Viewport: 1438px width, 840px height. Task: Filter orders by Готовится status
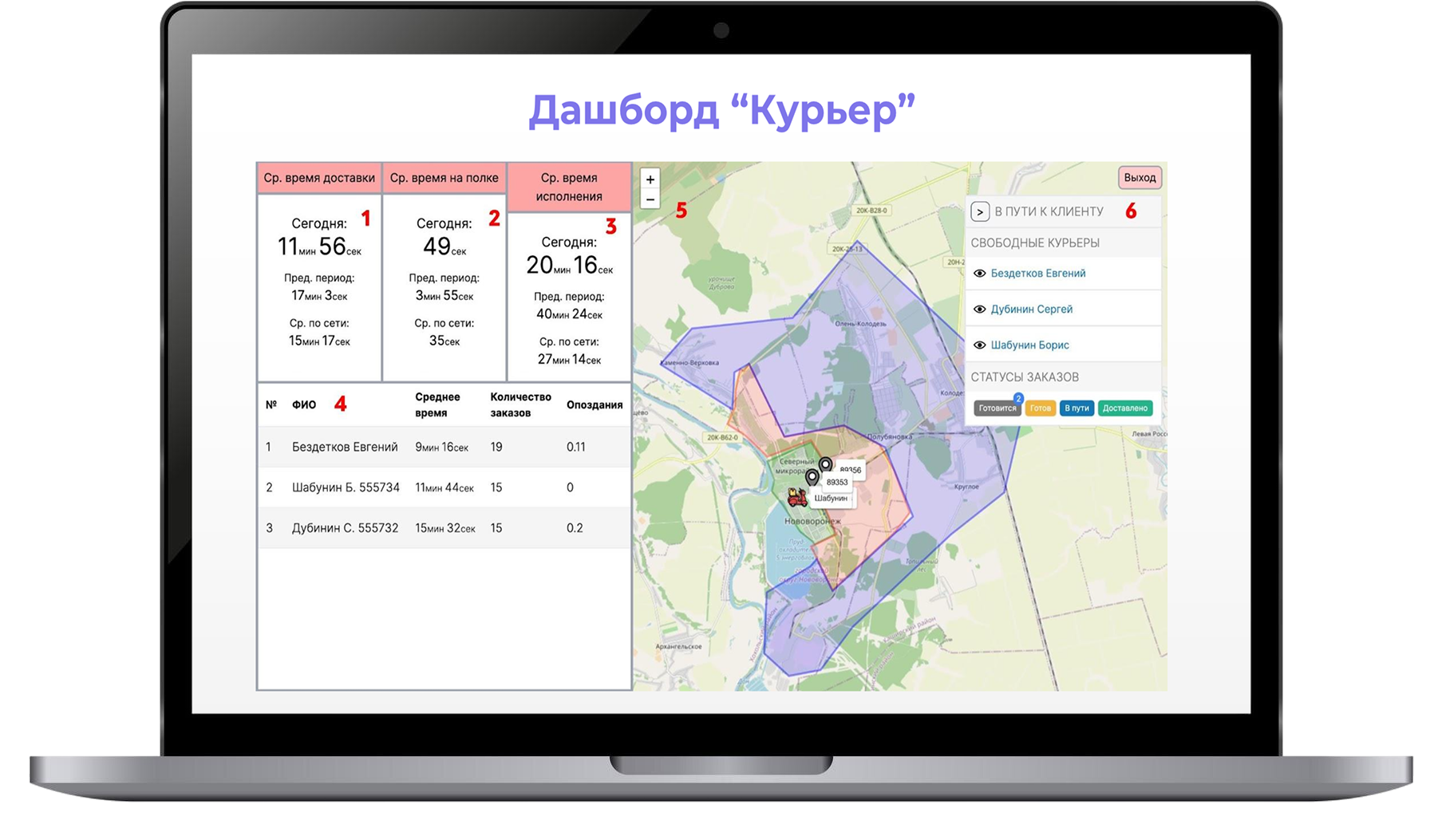pos(997,408)
